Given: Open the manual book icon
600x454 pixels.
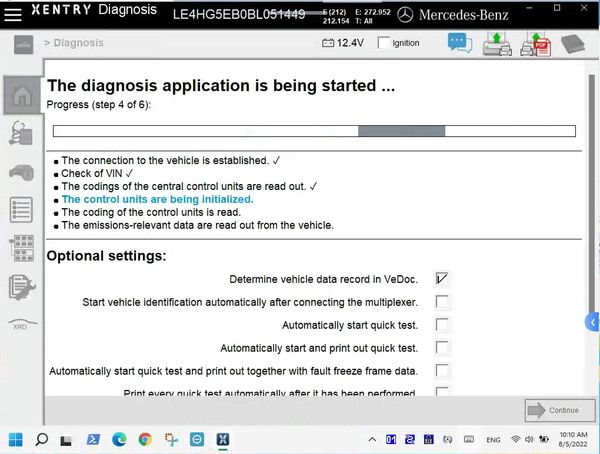Looking at the screenshot, I should point(573,44).
